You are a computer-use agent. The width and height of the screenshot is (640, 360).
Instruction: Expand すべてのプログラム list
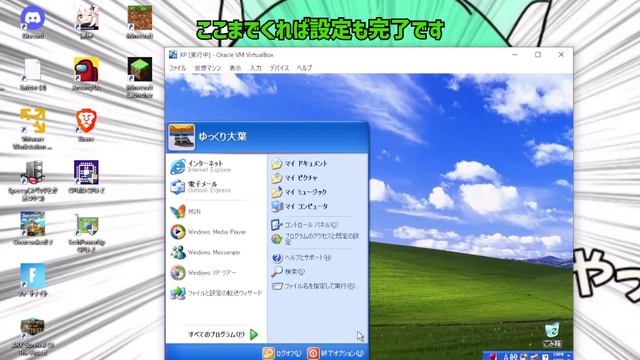tap(223, 334)
